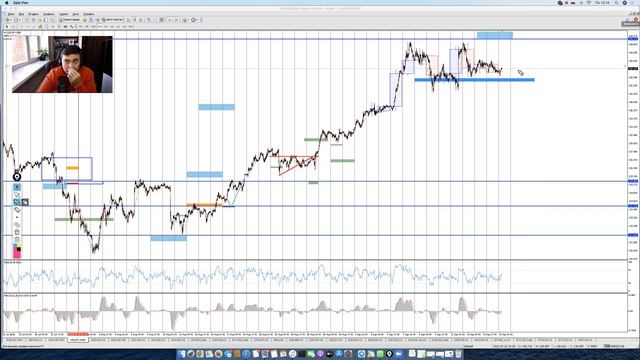Screen dimensions: 640x360
Task: Switch to the D1 timeframe
Action: (118, 27)
